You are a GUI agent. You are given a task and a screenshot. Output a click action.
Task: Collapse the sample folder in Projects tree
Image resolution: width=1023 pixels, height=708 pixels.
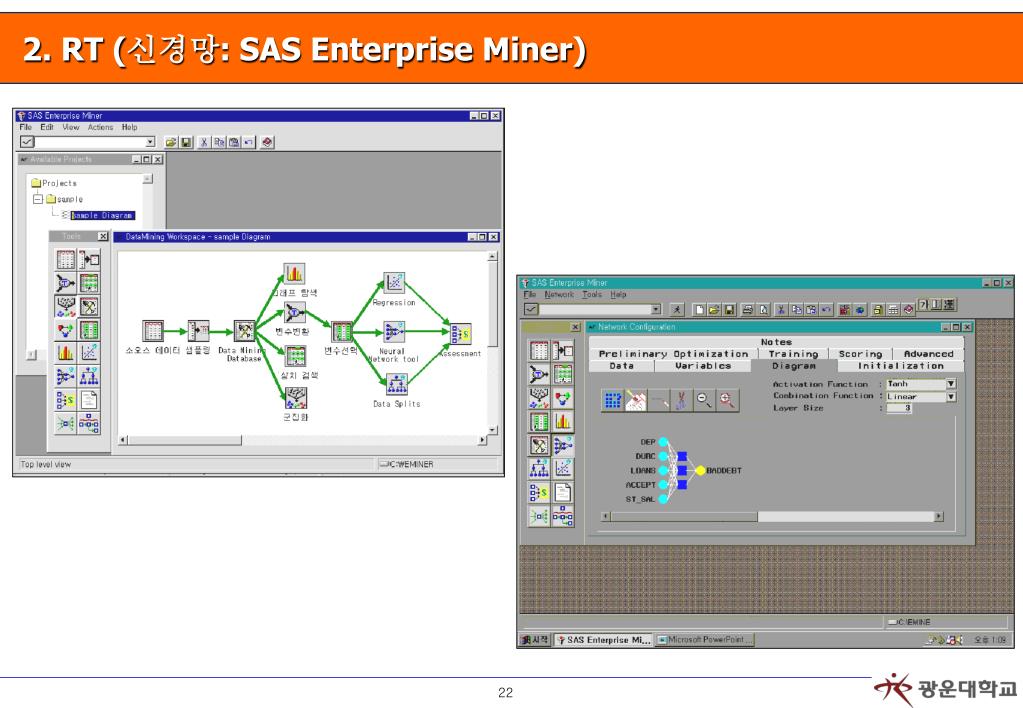click(38, 199)
